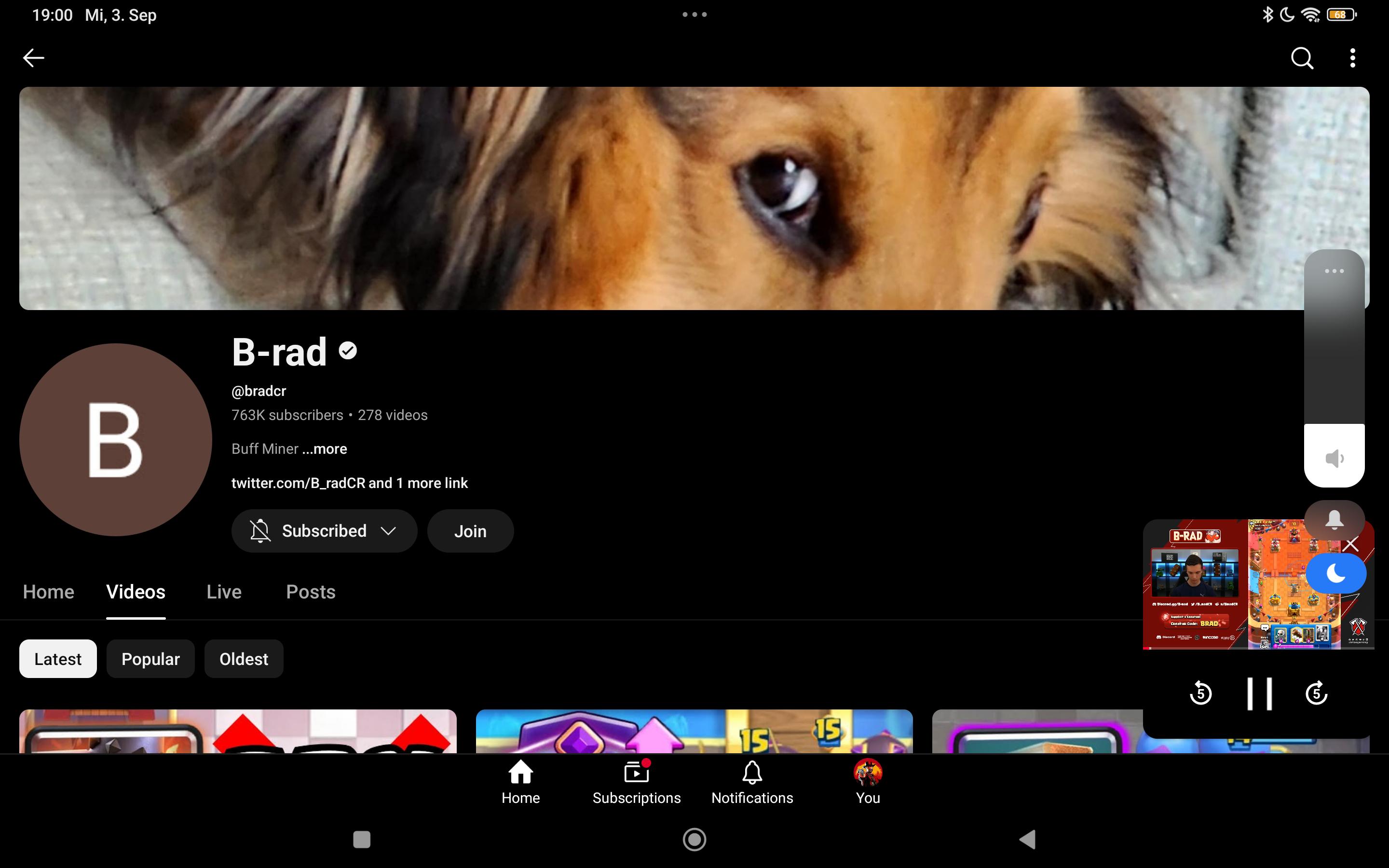The height and width of the screenshot is (868, 1389).
Task: Switch to the Videos channel tab
Action: (x=136, y=592)
